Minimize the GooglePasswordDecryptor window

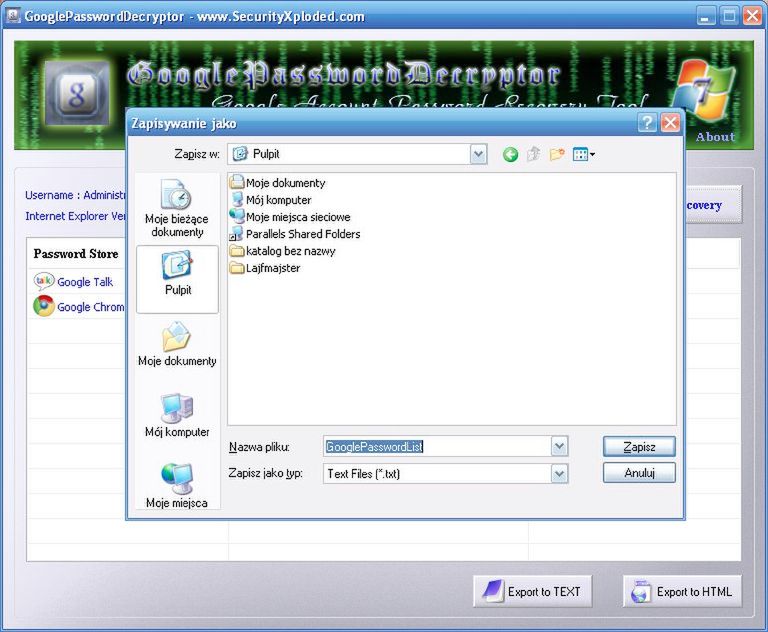click(x=705, y=16)
